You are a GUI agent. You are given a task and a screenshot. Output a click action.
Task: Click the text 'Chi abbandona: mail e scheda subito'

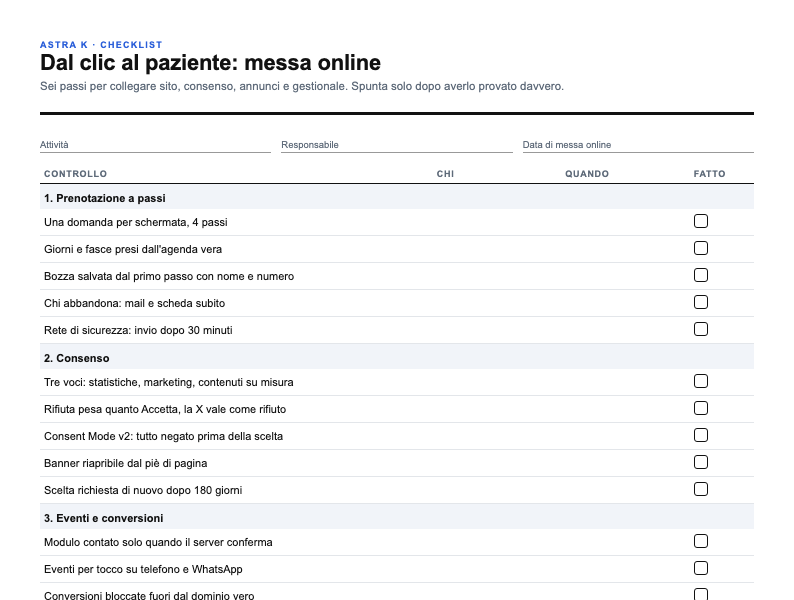[x=134, y=303]
